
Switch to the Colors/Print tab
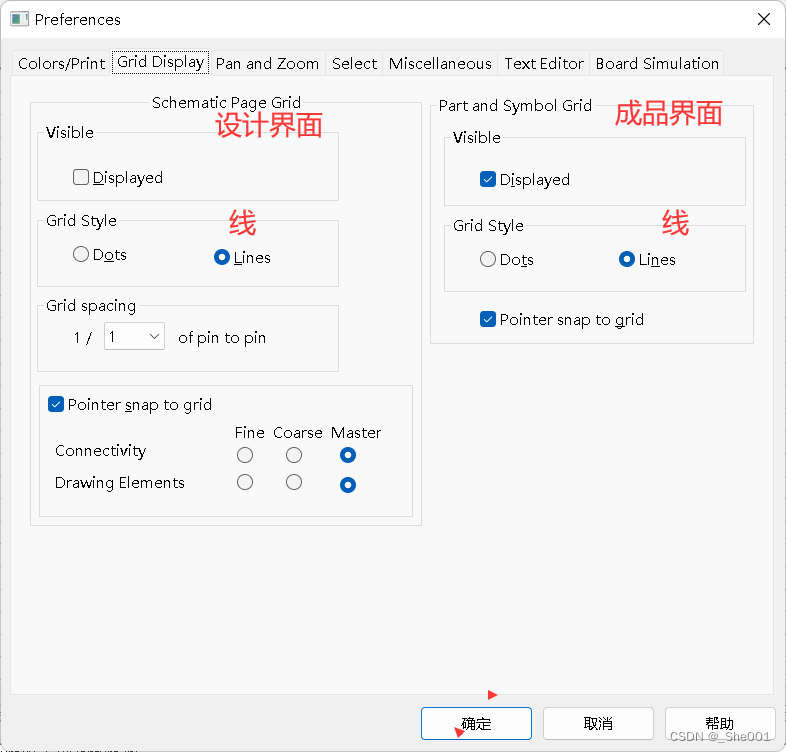61,63
